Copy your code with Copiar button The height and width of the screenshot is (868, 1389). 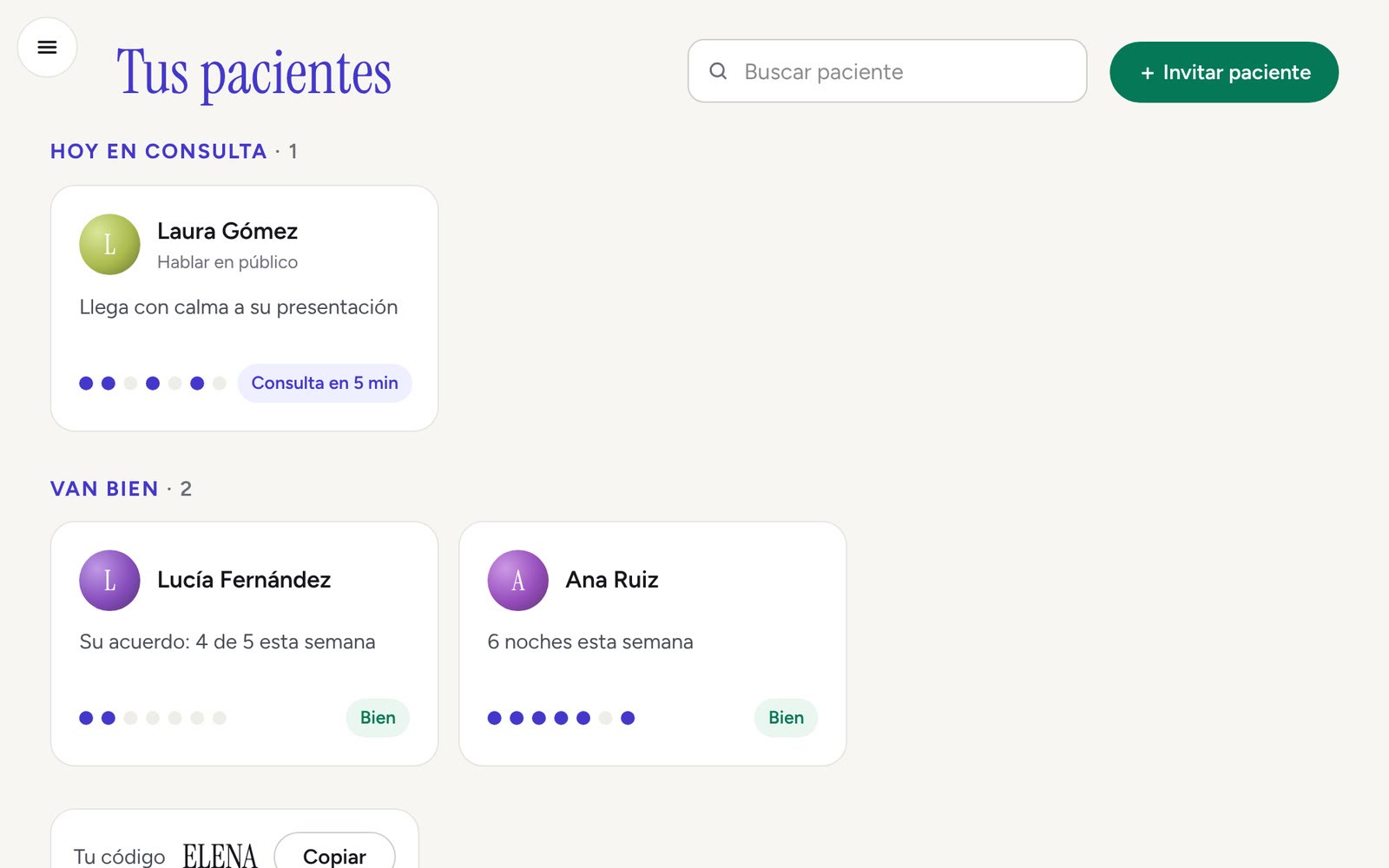[x=334, y=856]
